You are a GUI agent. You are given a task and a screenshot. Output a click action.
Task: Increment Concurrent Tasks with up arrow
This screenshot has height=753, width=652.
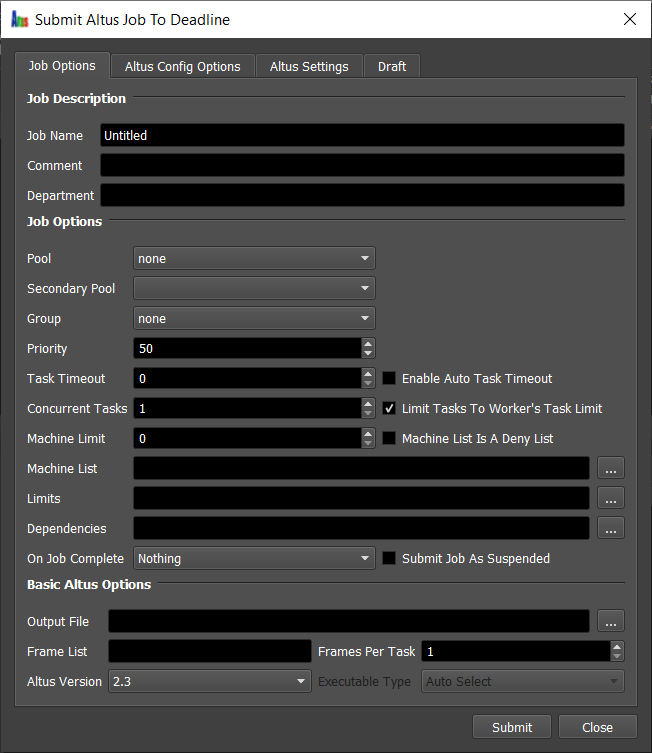(368, 403)
